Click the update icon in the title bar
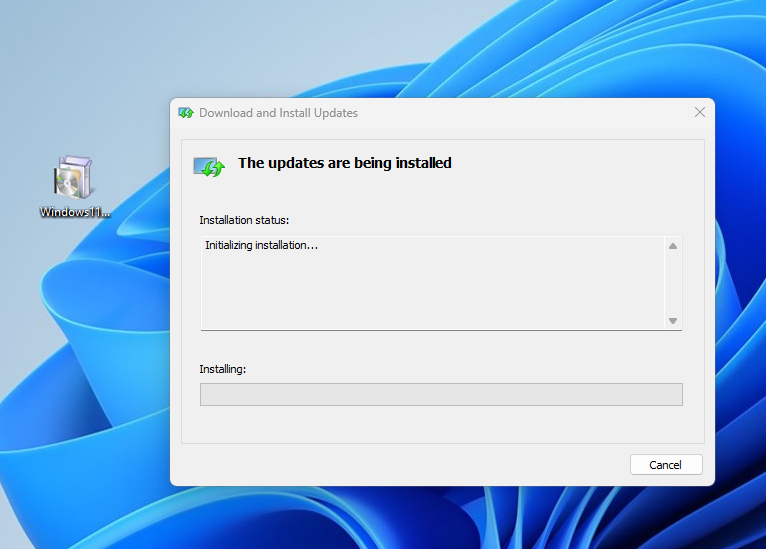The image size is (766, 549). (186, 113)
